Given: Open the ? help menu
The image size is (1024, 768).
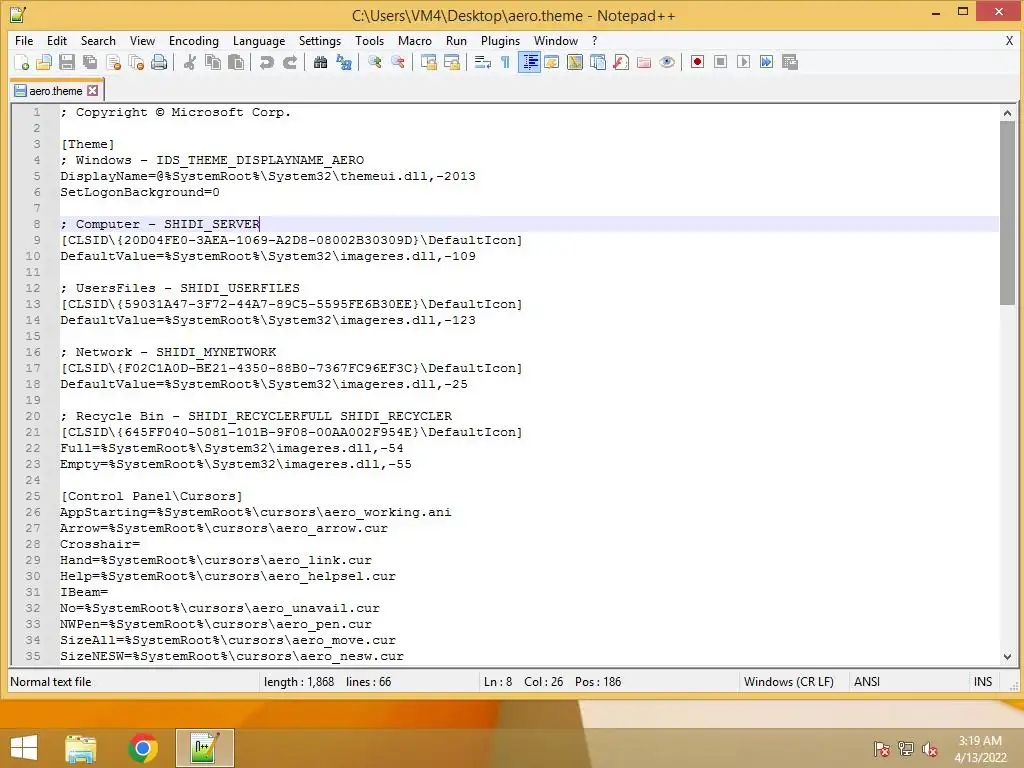Looking at the screenshot, I should [x=594, y=40].
